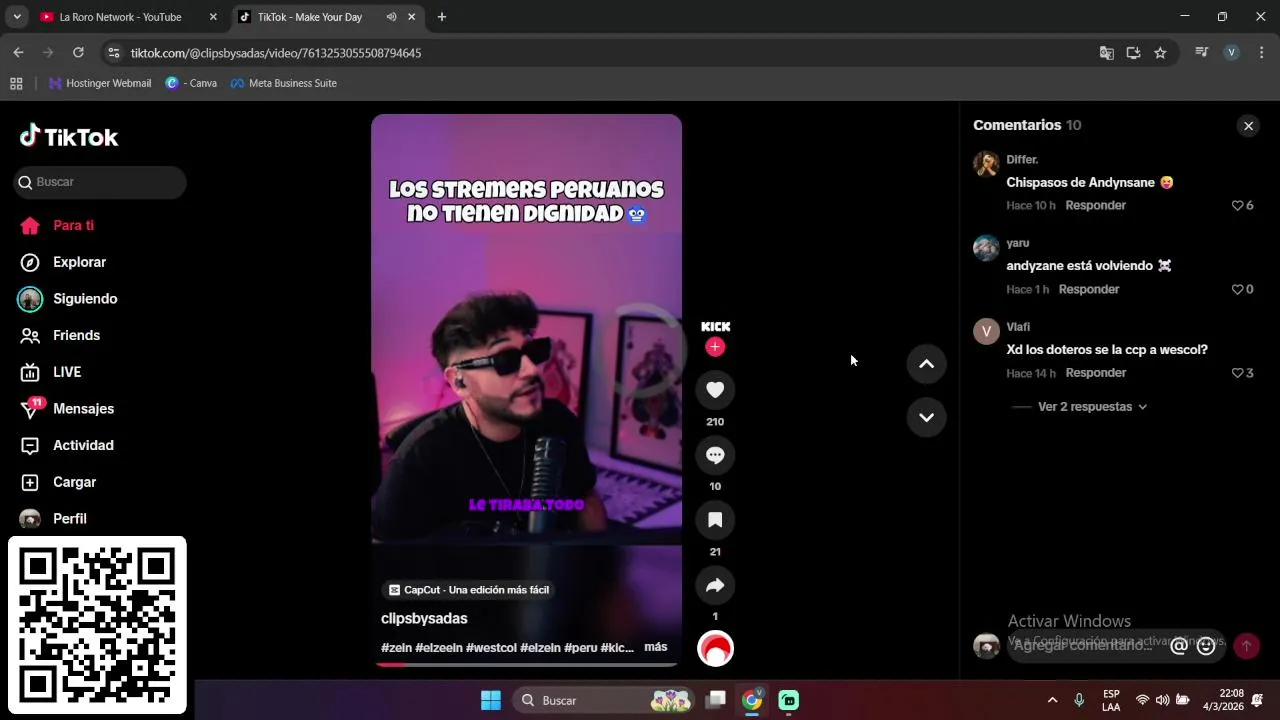Go to previous video with up arrow
1280x720 pixels.
pyautogui.click(x=926, y=364)
